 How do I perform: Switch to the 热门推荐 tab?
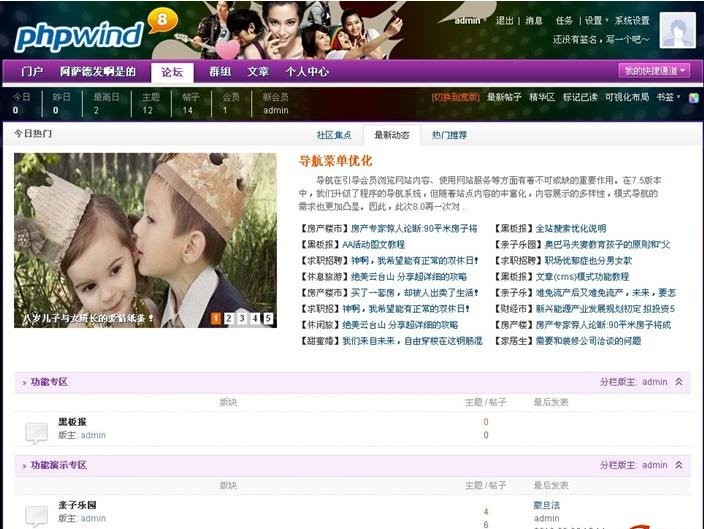[x=449, y=135]
